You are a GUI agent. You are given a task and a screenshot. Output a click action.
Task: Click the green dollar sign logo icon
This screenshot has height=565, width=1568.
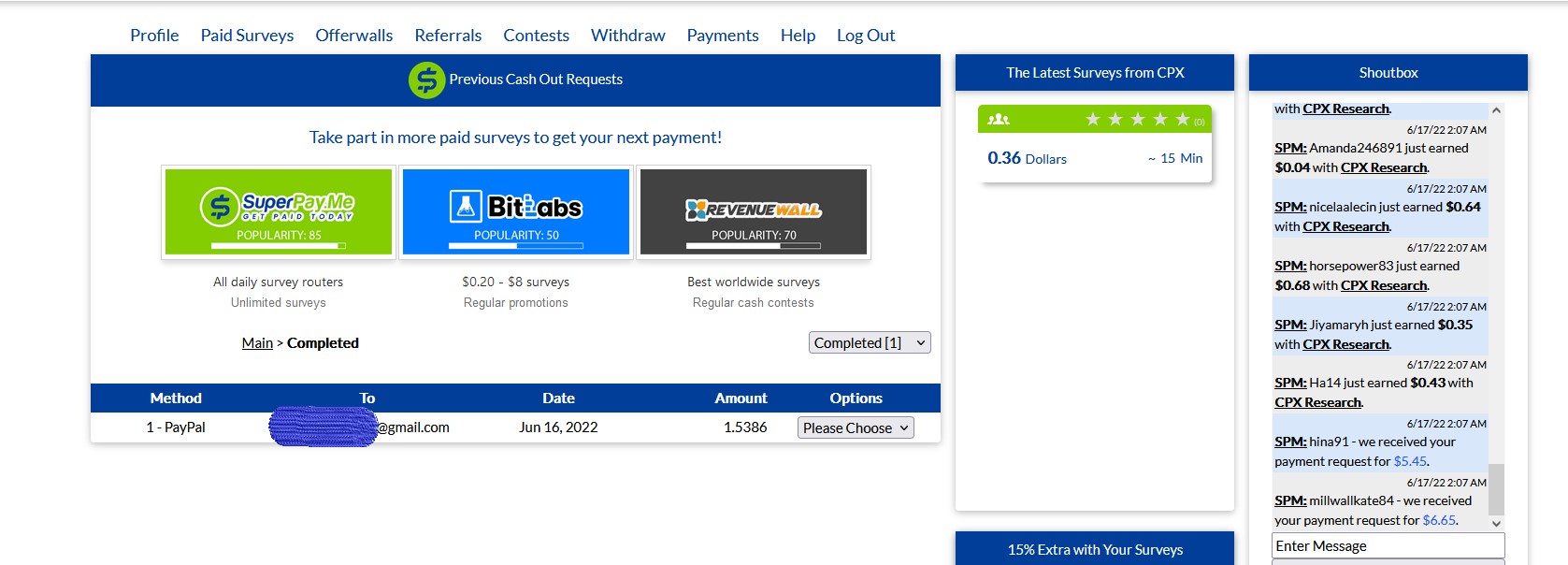pyautogui.click(x=426, y=80)
